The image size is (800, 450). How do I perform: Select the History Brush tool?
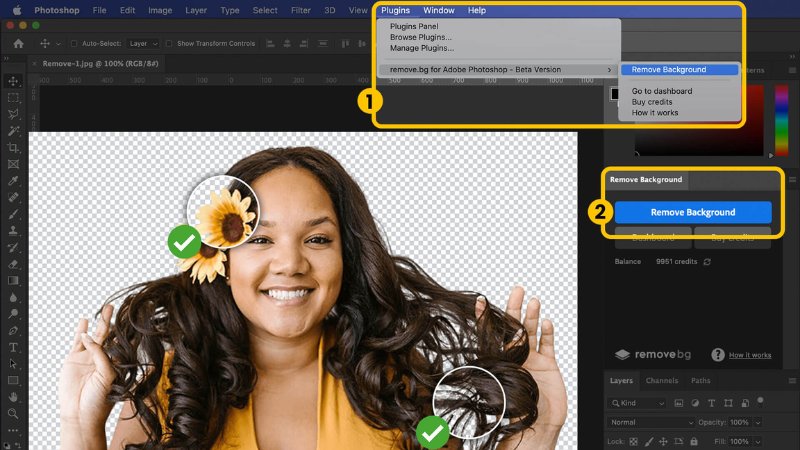(13, 247)
